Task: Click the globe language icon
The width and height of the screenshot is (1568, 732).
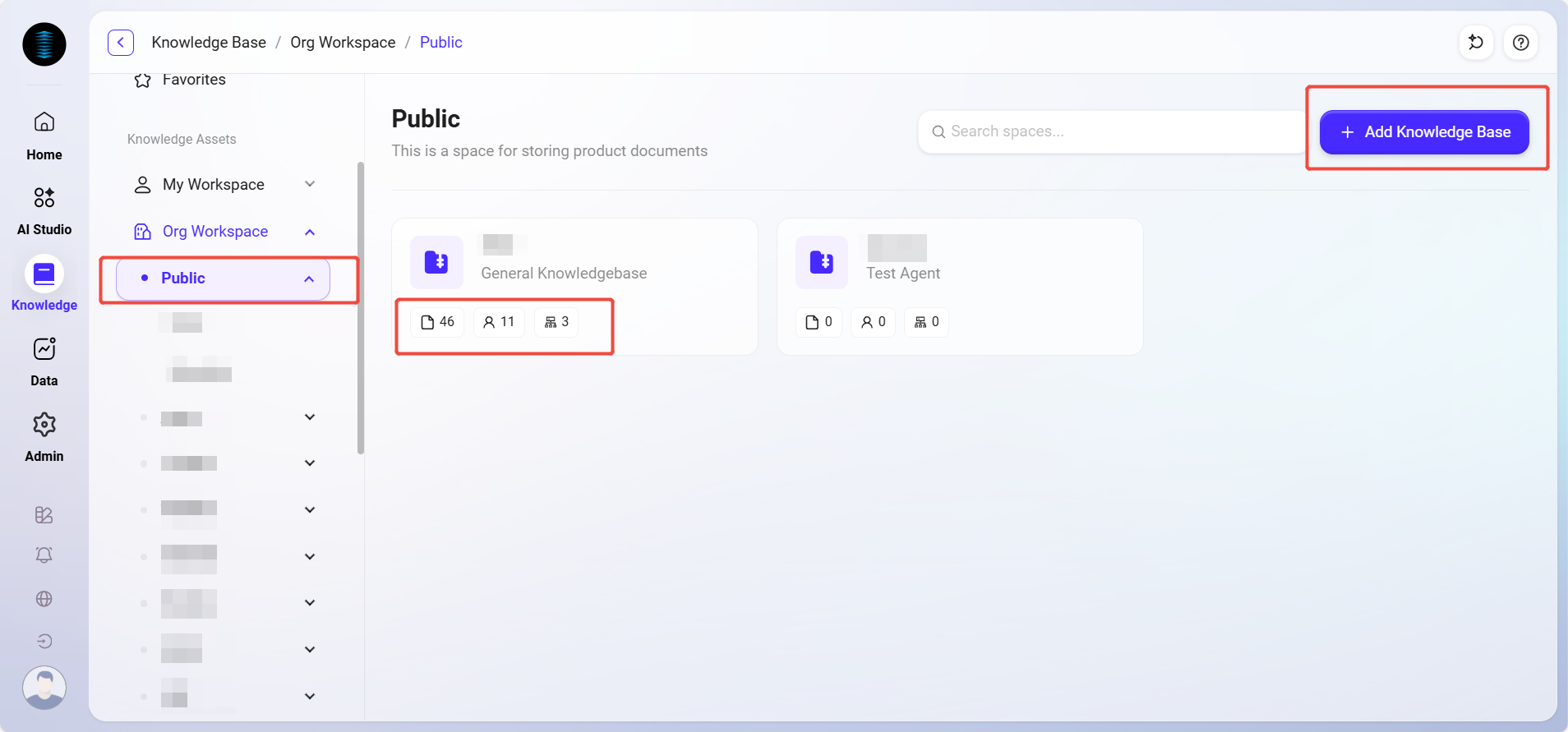Action: pos(44,599)
